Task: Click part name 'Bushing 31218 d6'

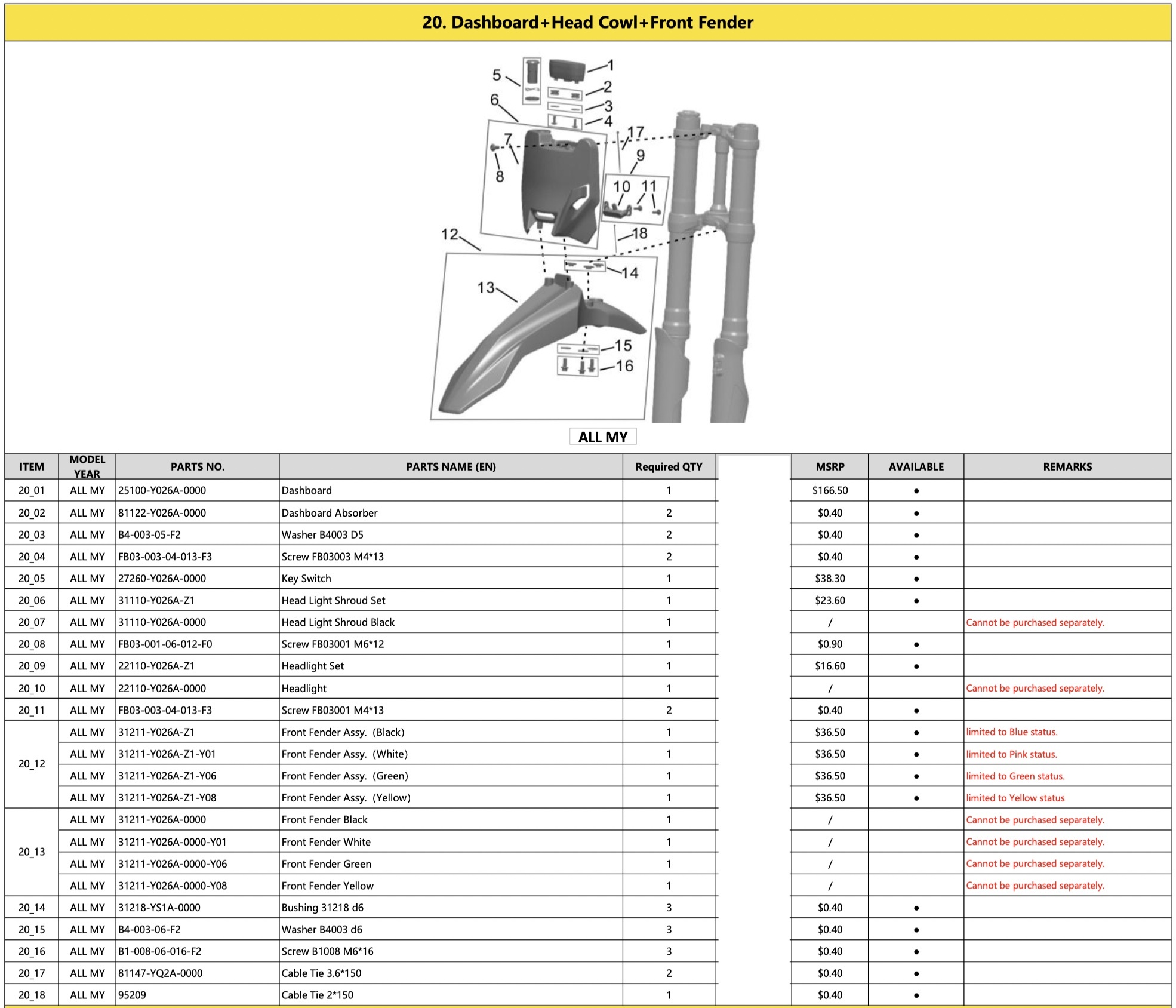Action: point(322,908)
